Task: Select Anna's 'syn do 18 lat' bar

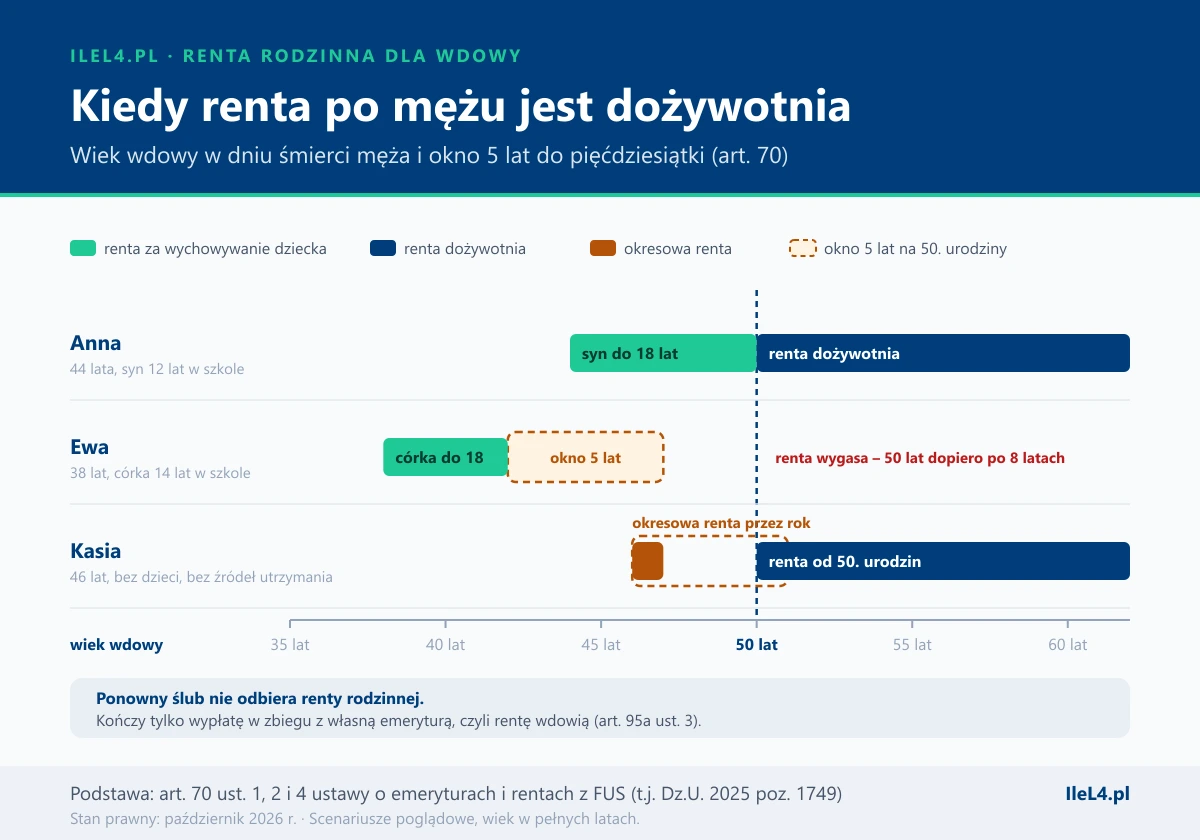Action: (x=663, y=353)
